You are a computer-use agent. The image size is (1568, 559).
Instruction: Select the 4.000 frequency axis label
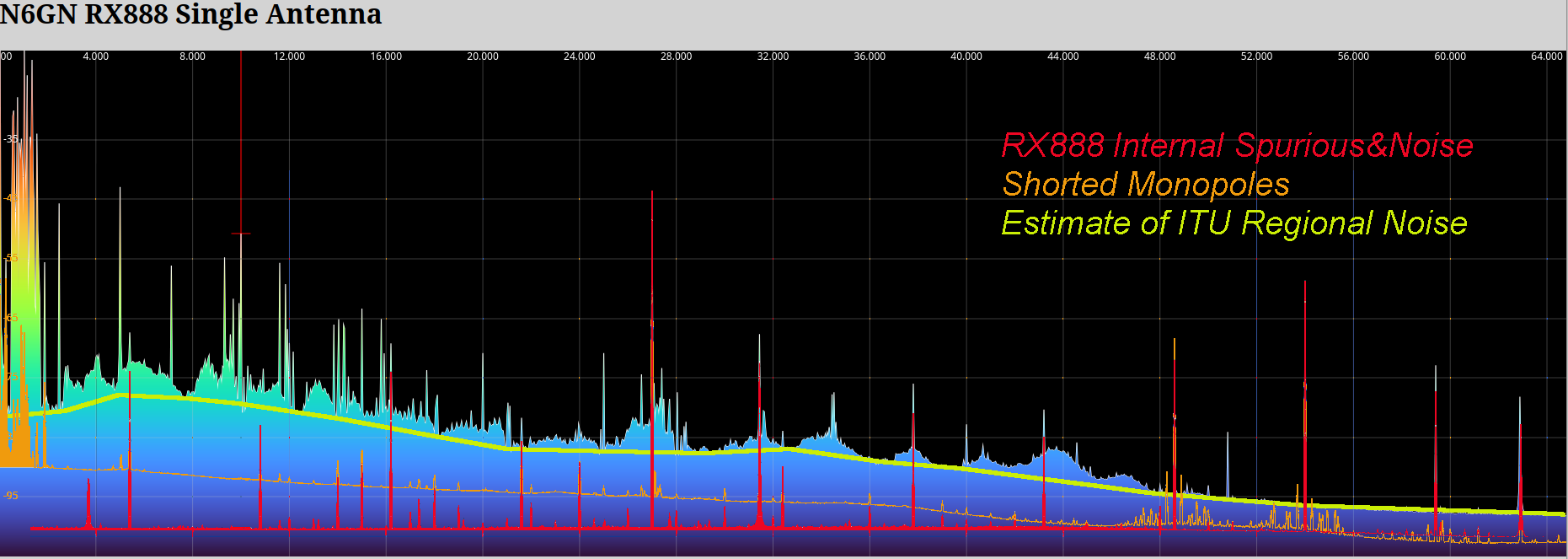[95, 56]
